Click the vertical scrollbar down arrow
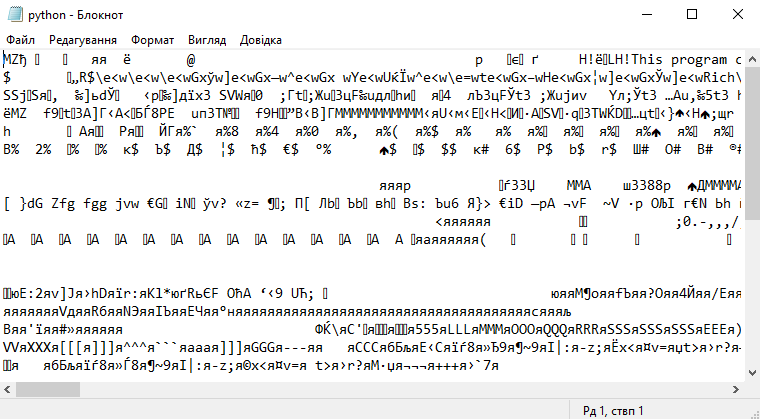The height and width of the screenshot is (419, 760). point(752,373)
